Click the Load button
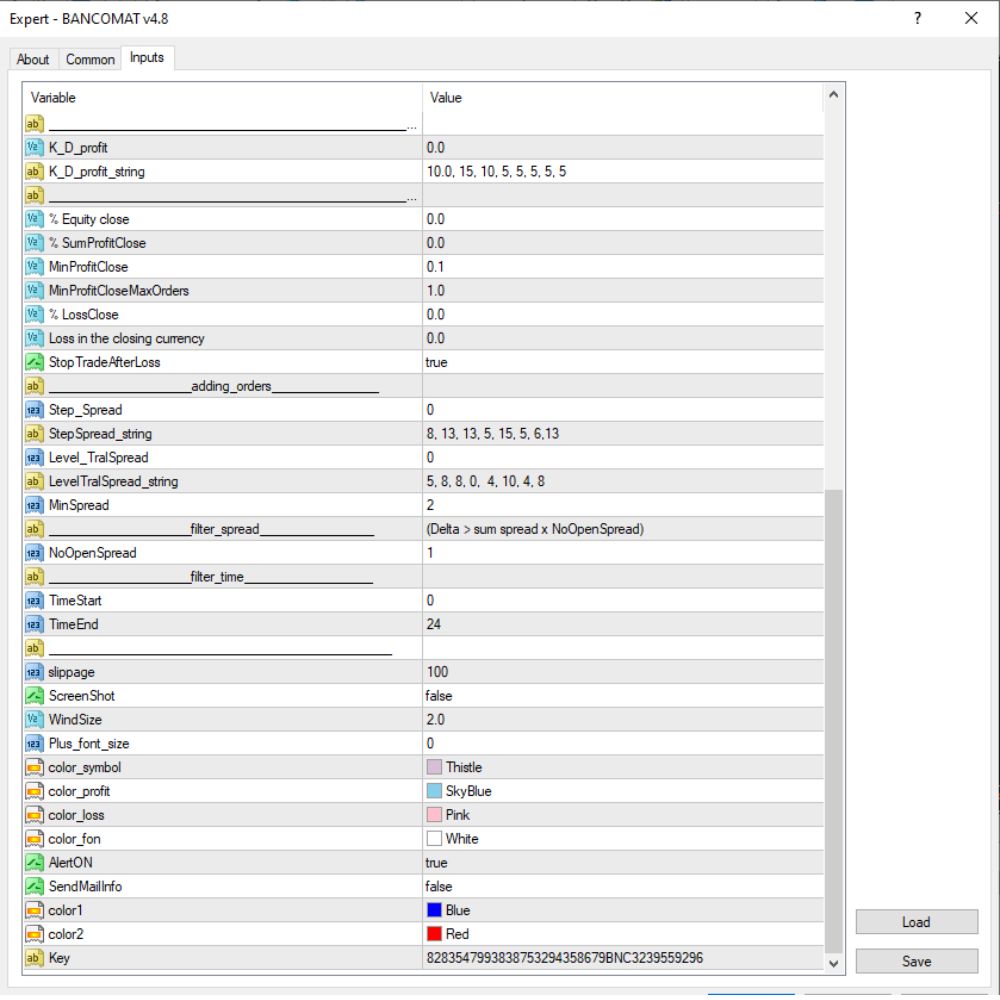Viewport: 1000px width, 1000px height. coord(916,922)
